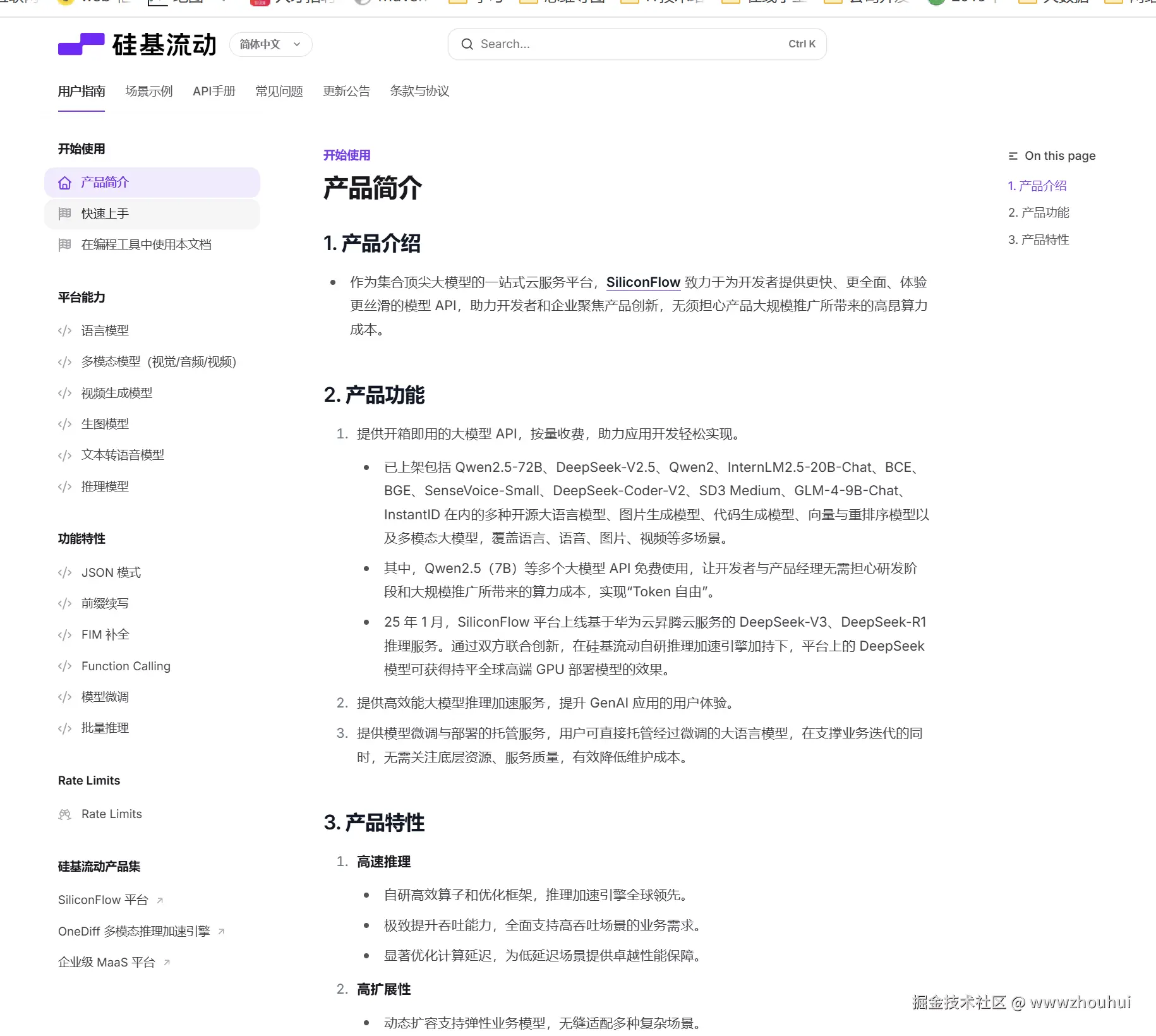Click the code icon beside 前缀续写
The width and height of the screenshot is (1156, 1036).
(64, 603)
